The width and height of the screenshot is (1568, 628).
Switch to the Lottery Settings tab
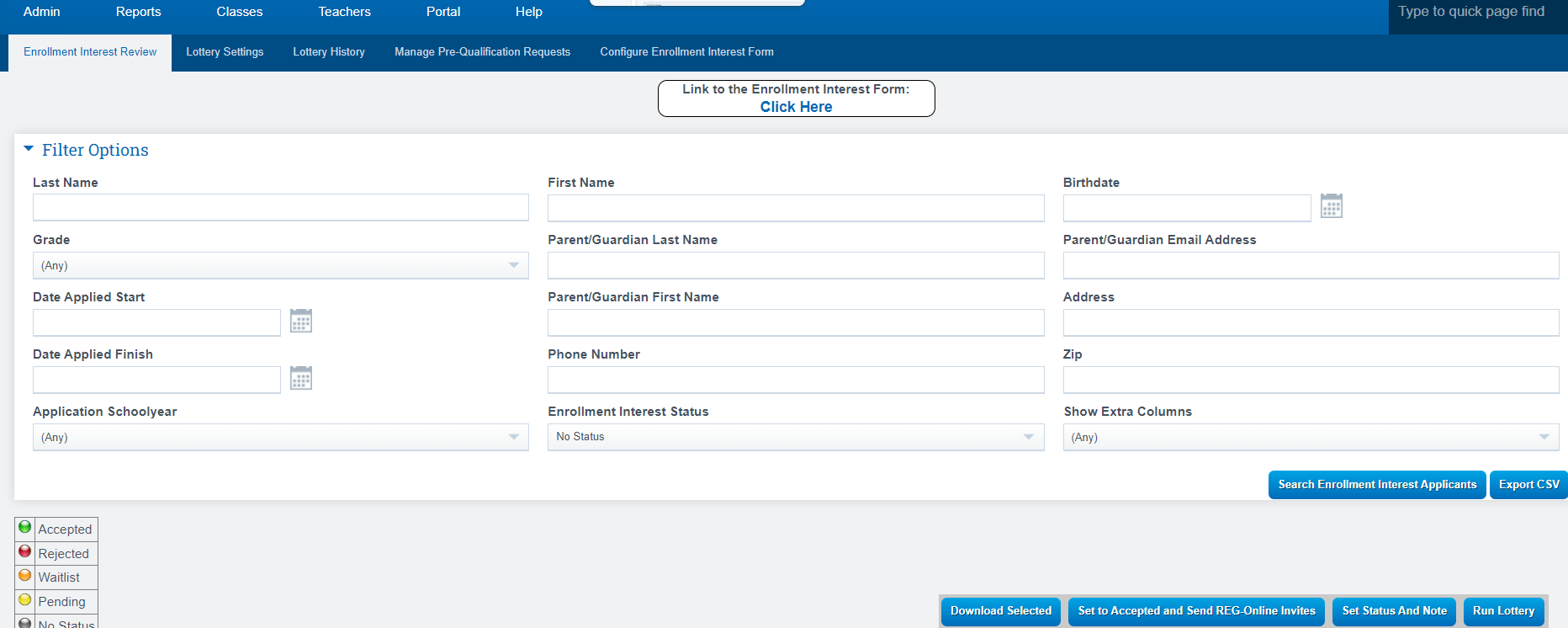pos(225,52)
